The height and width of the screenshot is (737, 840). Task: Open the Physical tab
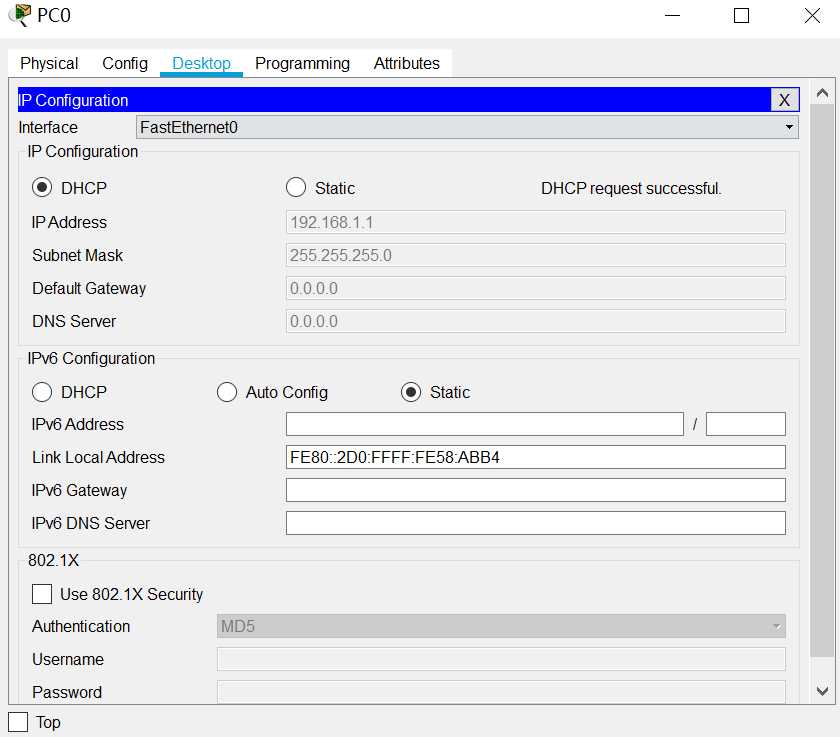pos(49,63)
